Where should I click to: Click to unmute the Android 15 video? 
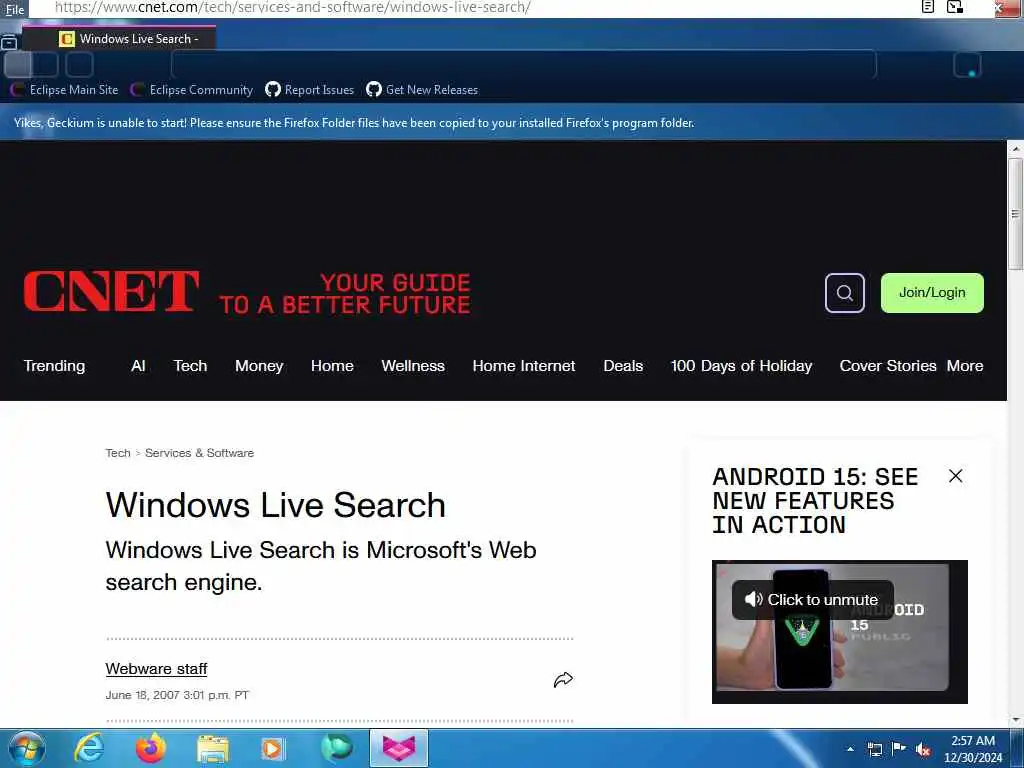point(812,600)
